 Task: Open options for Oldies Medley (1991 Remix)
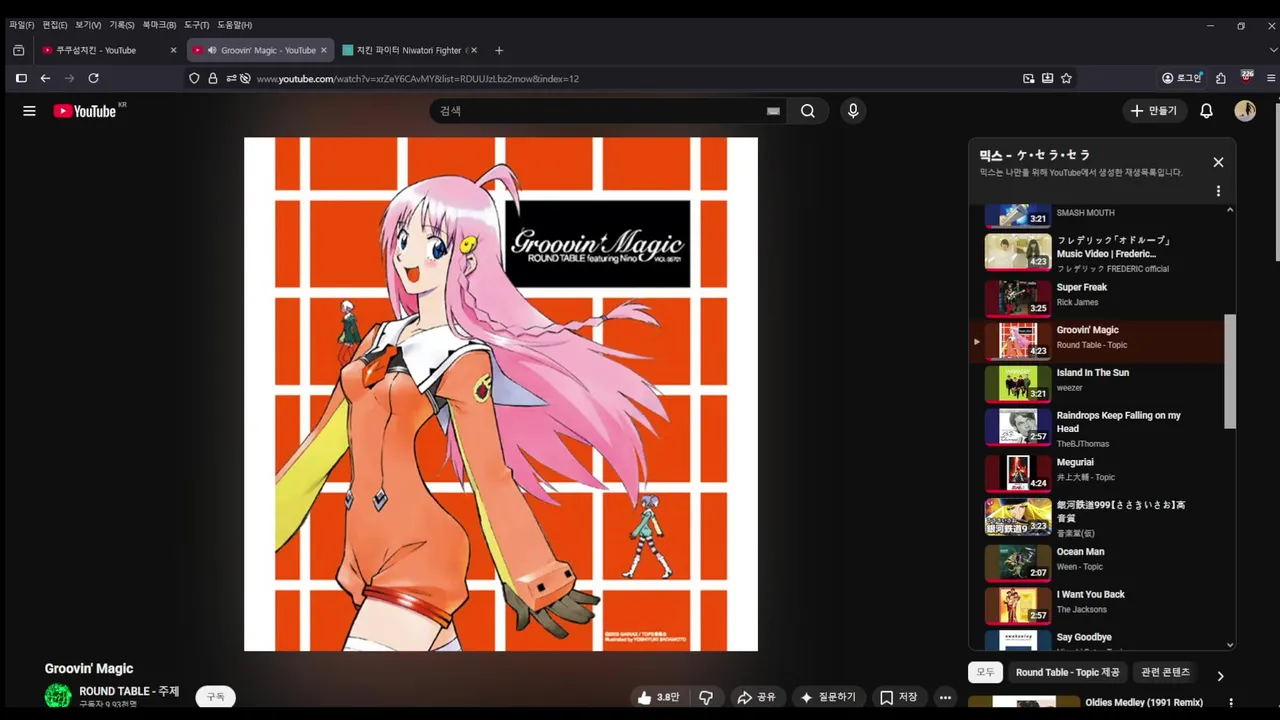[x=1231, y=703]
